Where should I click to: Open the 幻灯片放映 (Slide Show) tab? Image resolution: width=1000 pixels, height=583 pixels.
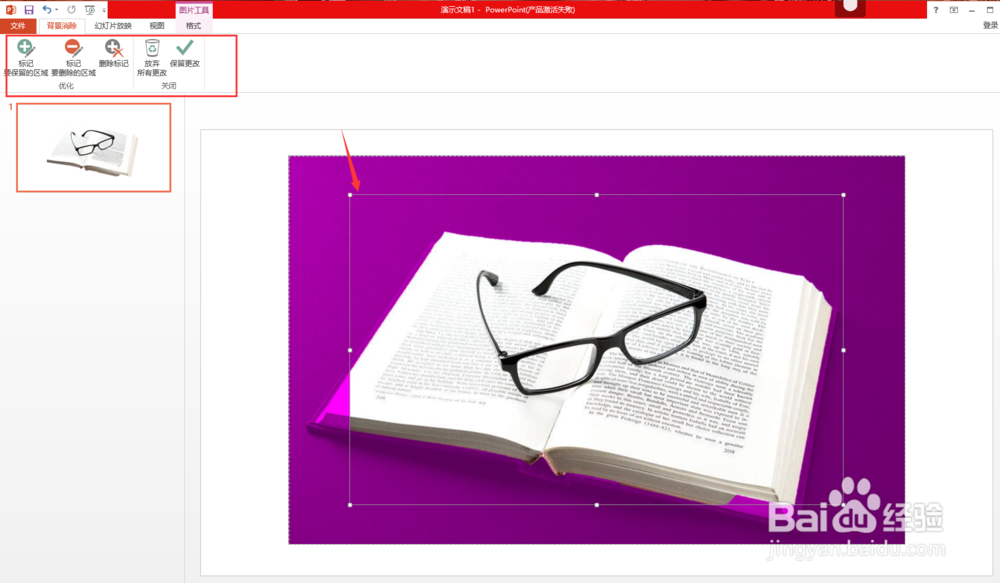[113, 26]
